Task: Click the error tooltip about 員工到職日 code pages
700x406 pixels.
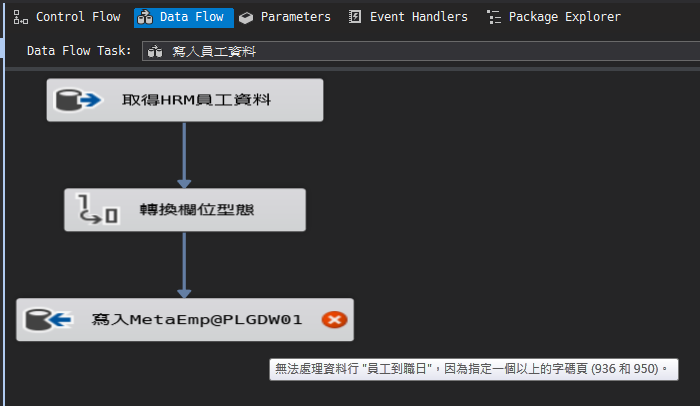Action: (x=473, y=369)
